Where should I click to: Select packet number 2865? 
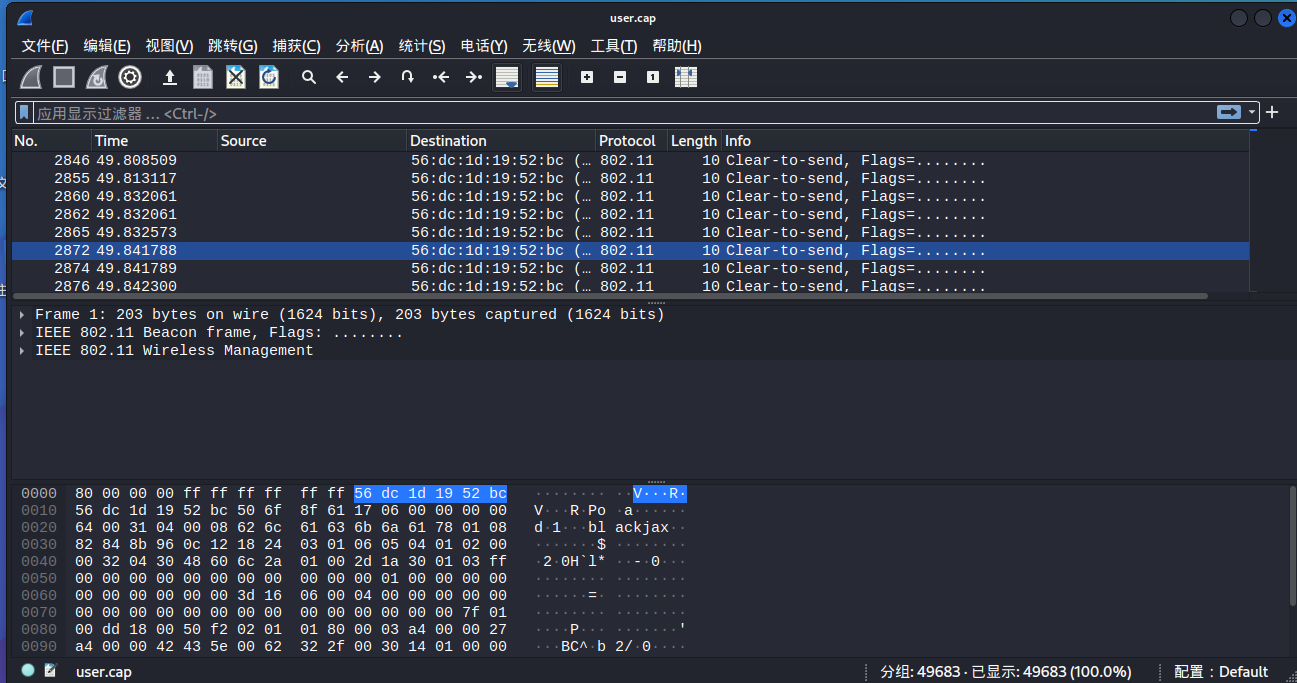click(630, 232)
